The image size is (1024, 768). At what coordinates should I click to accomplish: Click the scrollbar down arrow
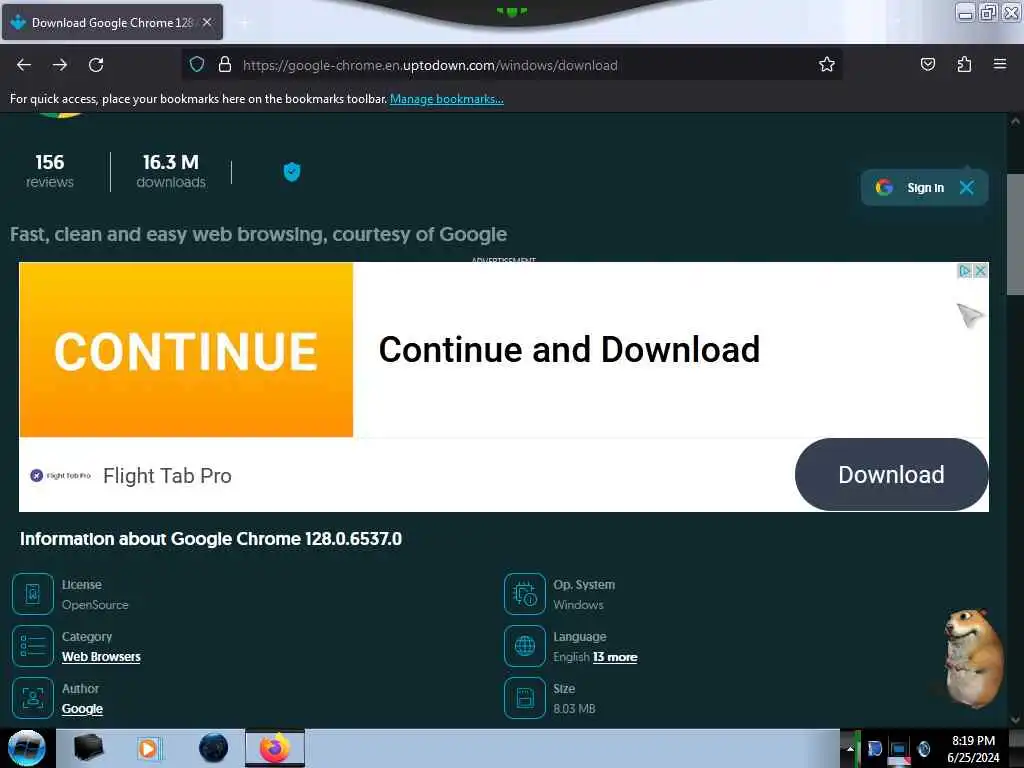(1015, 720)
